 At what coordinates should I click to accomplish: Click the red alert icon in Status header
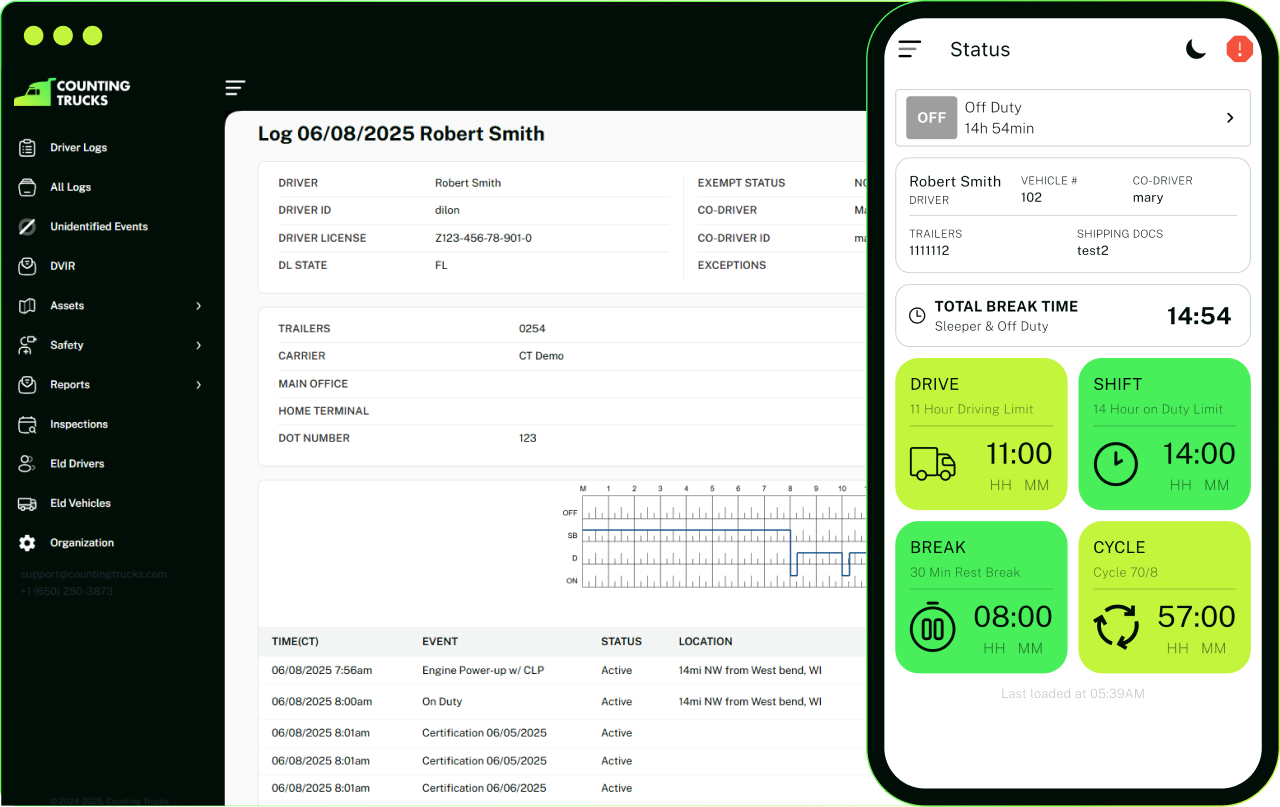pyautogui.click(x=1239, y=49)
